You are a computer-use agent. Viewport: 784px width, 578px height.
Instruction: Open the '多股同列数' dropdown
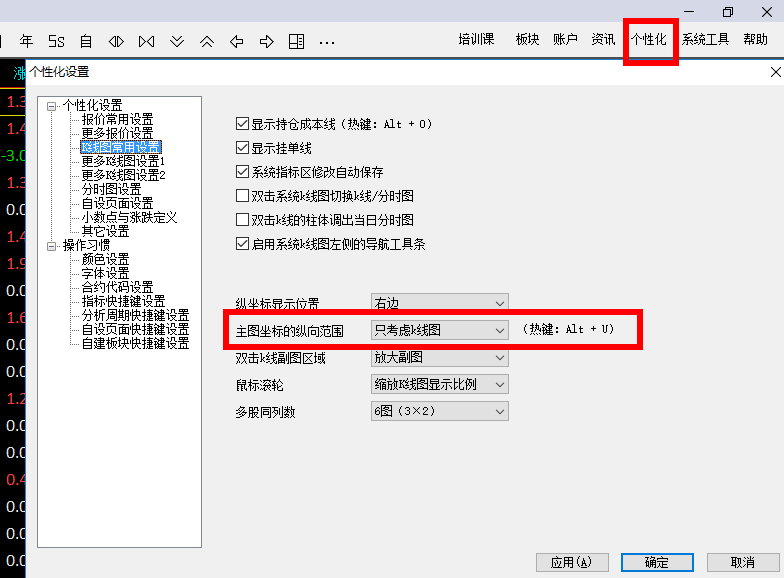pyautogui.click(x=439, y=411)
